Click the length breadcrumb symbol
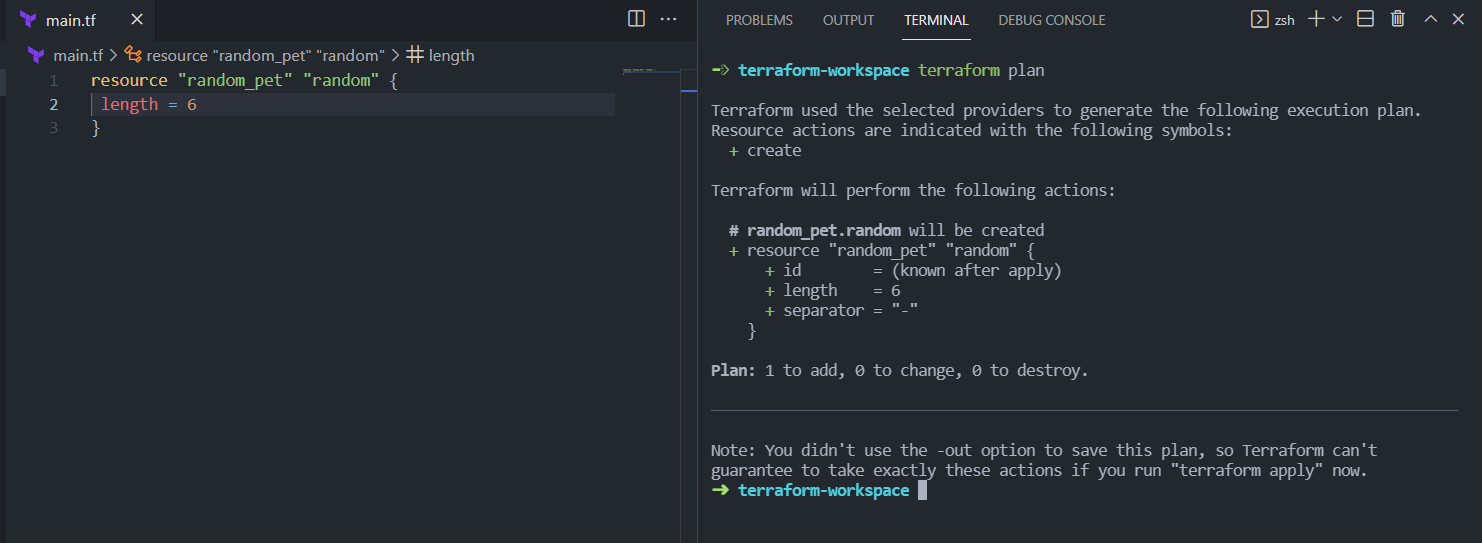This screenshot has height=543, width=1482. coord(450,56)
